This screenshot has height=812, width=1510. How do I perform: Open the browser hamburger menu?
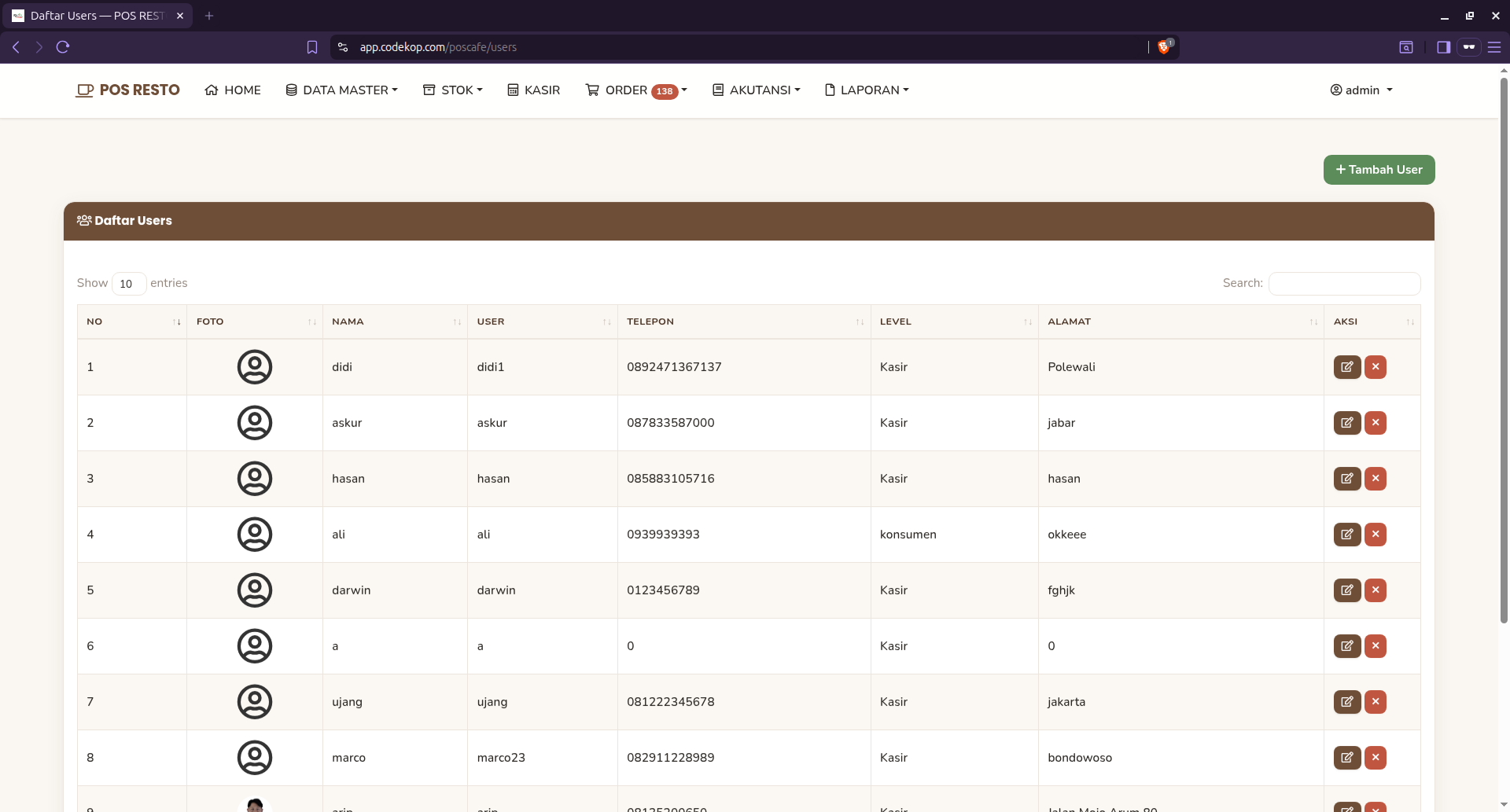tap(1494, 47)
